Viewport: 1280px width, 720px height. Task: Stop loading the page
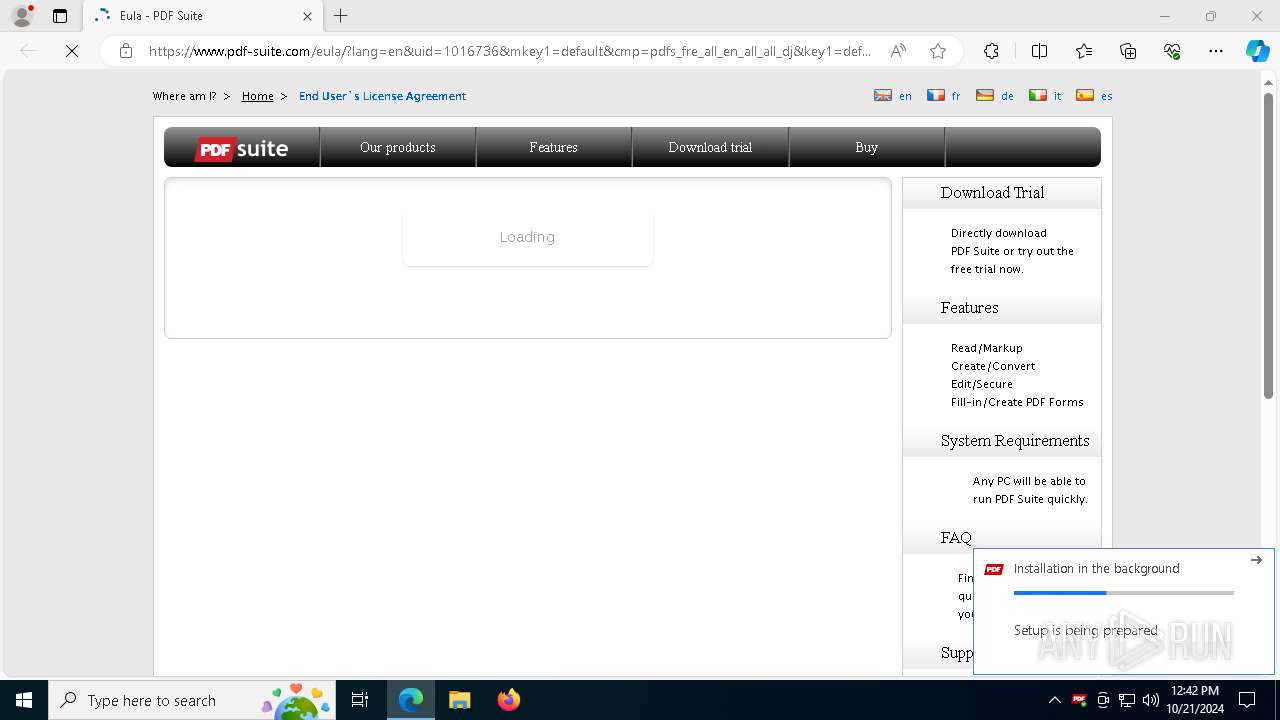pos(72,51)
